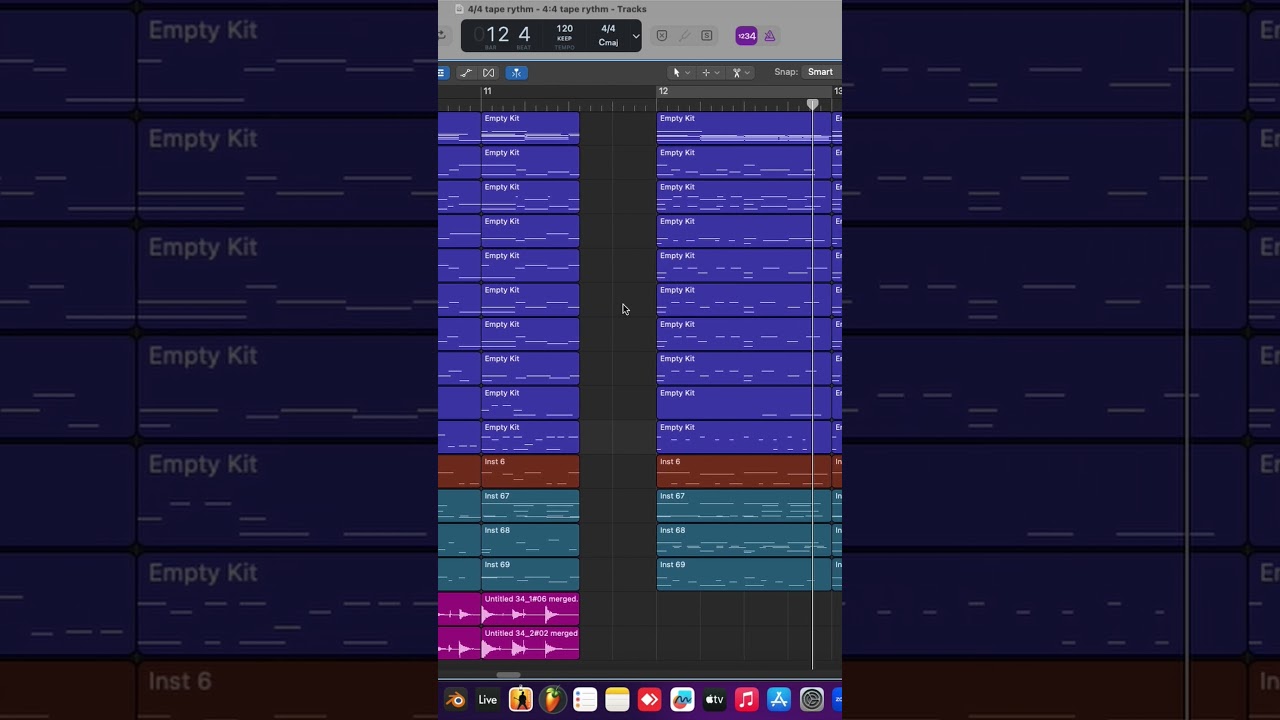Toggle the Solo (S) button

coord(707,36)
